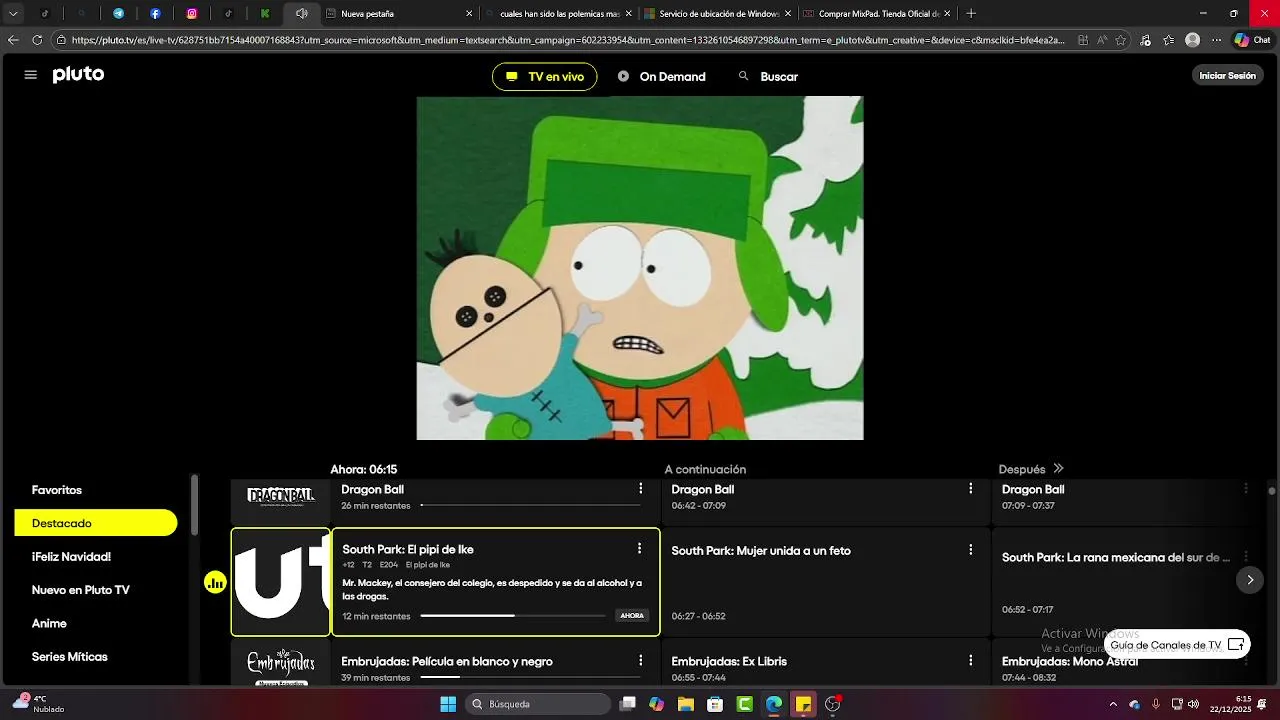Open options for Dragon Ball 07:09 - 07:37
The image size is (1280, 720).
1246,489
